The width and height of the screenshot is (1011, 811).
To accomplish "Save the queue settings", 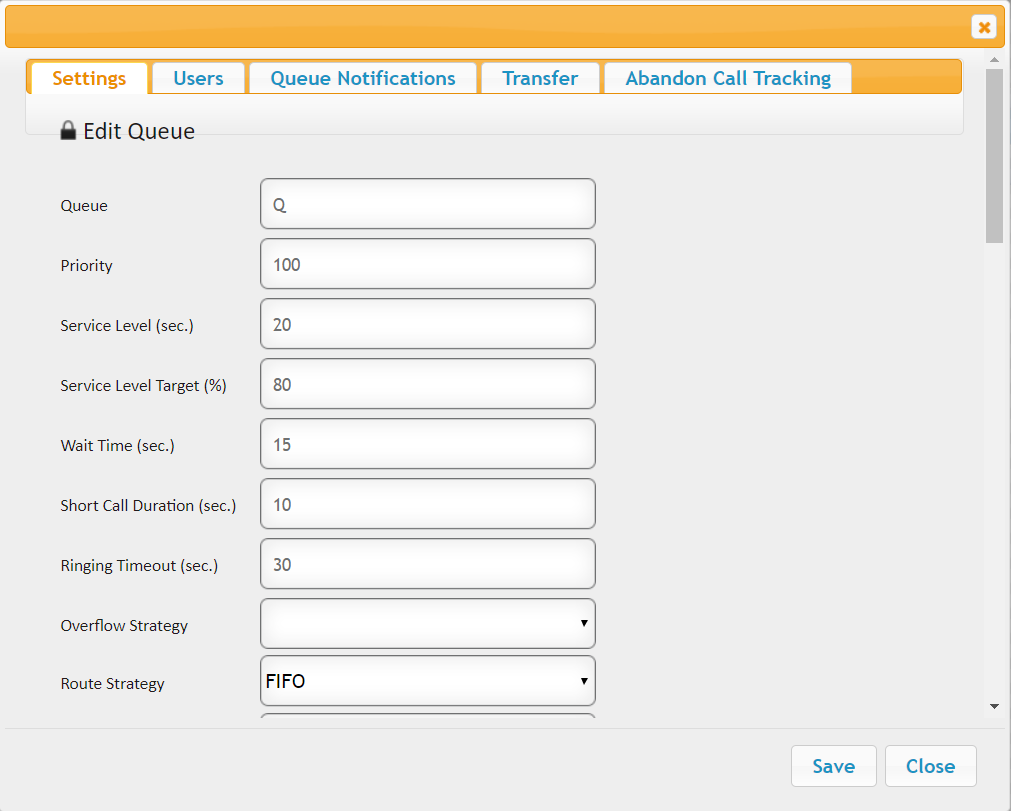I will (x=834, y=766).
